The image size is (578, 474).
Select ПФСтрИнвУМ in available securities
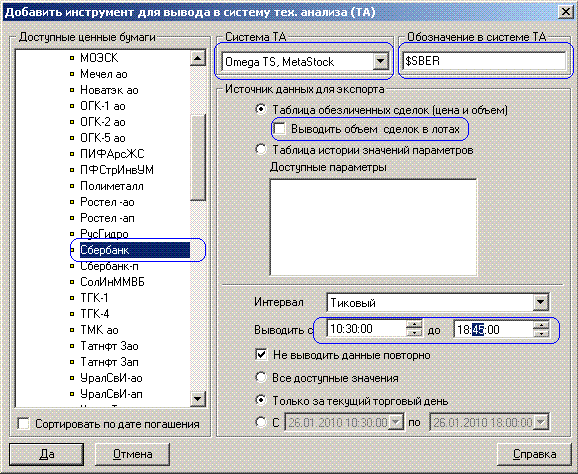pos(117,170)
